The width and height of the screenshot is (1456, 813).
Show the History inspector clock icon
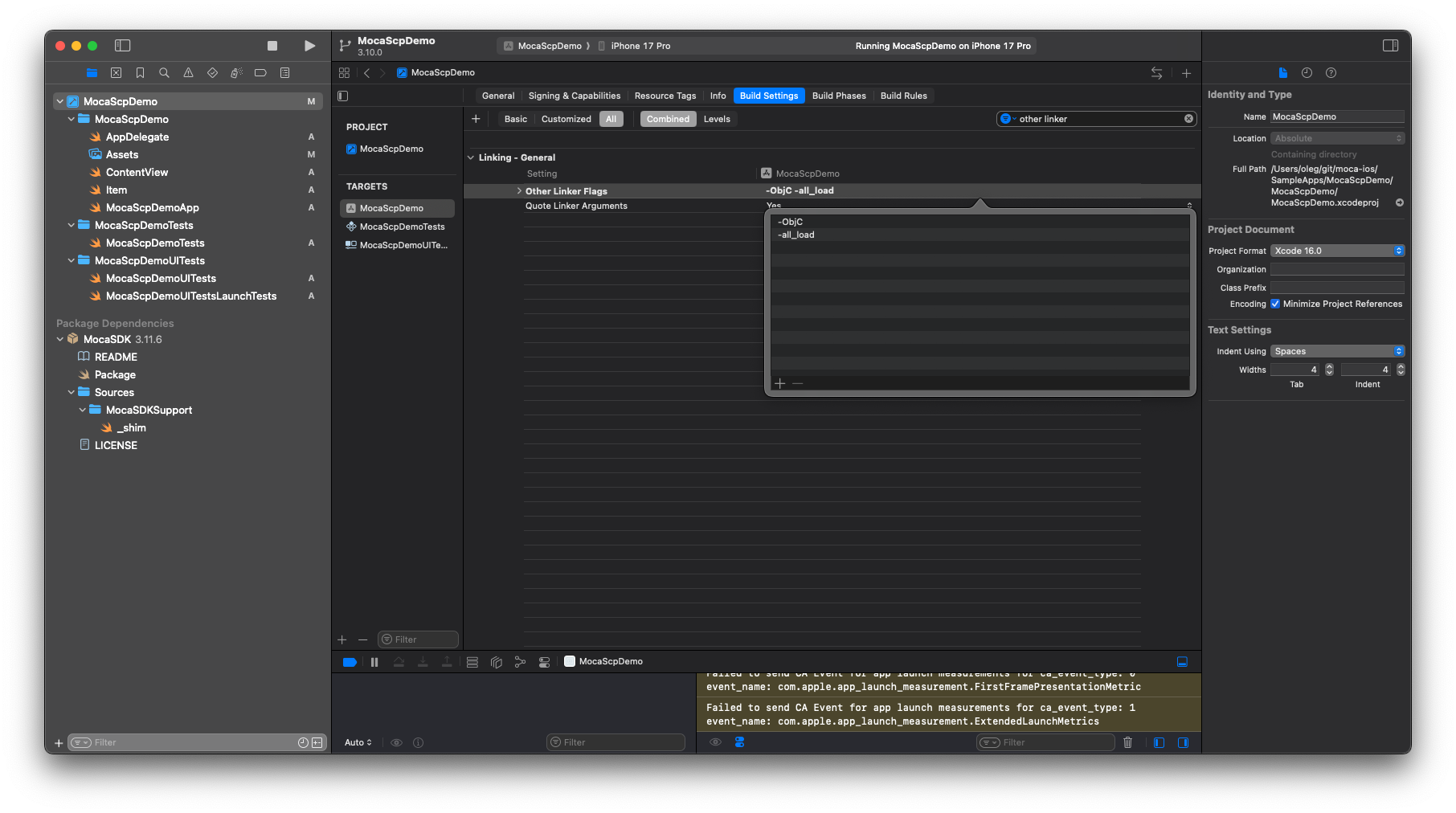[1307, 73]
